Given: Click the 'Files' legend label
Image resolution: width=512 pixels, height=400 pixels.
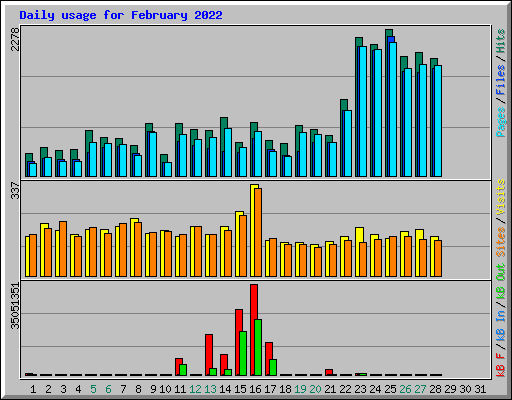Looking at the screenshot, I should pos(501,80).
